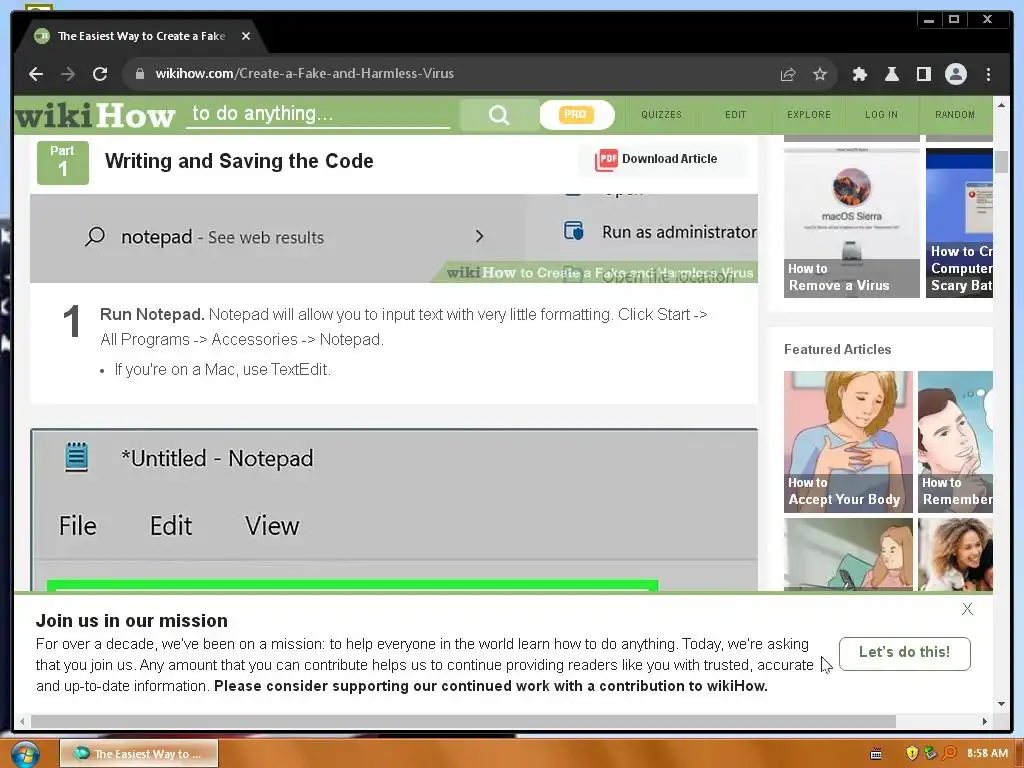
Task: Click the page scroll down arrow
Action: (1001, 704)
